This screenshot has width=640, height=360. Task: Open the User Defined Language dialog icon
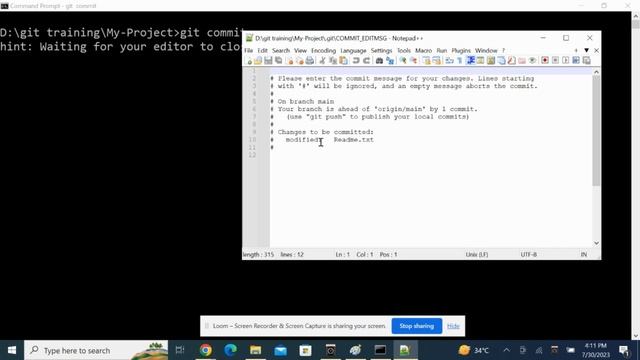click(x=480, y=61)
